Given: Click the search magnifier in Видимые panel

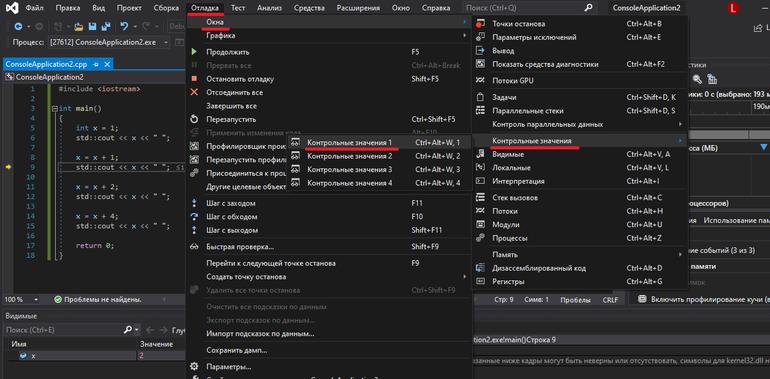Looking at the screenshot, I should 128,330.
